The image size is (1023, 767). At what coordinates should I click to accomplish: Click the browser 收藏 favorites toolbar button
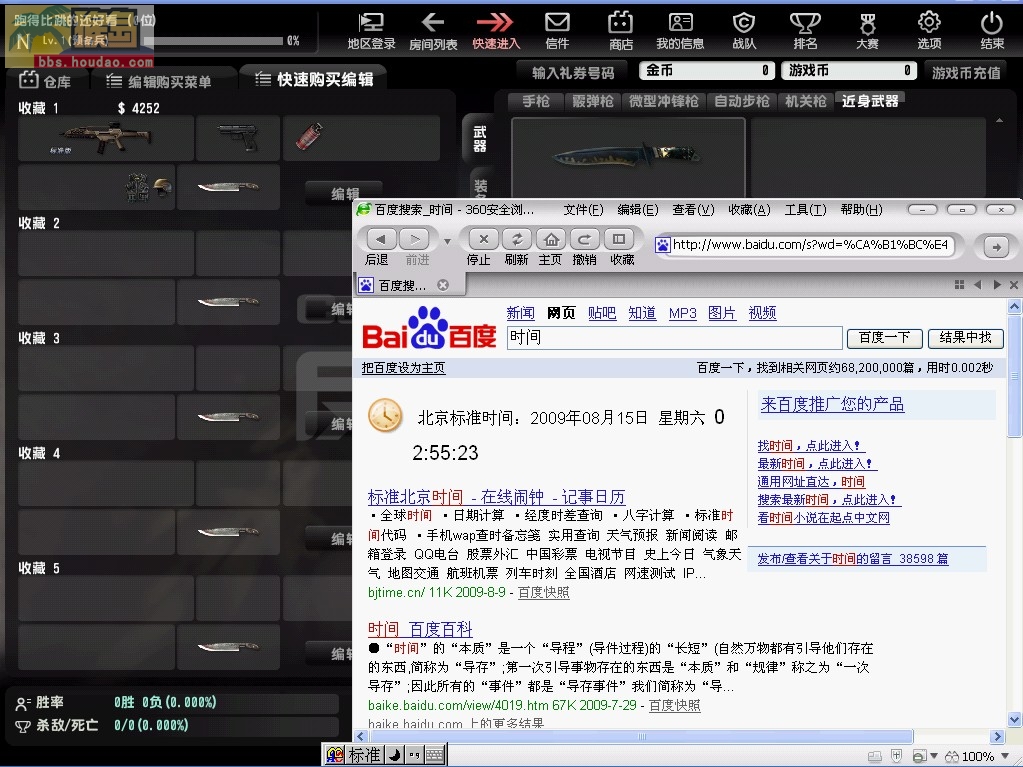coord(619,239)
